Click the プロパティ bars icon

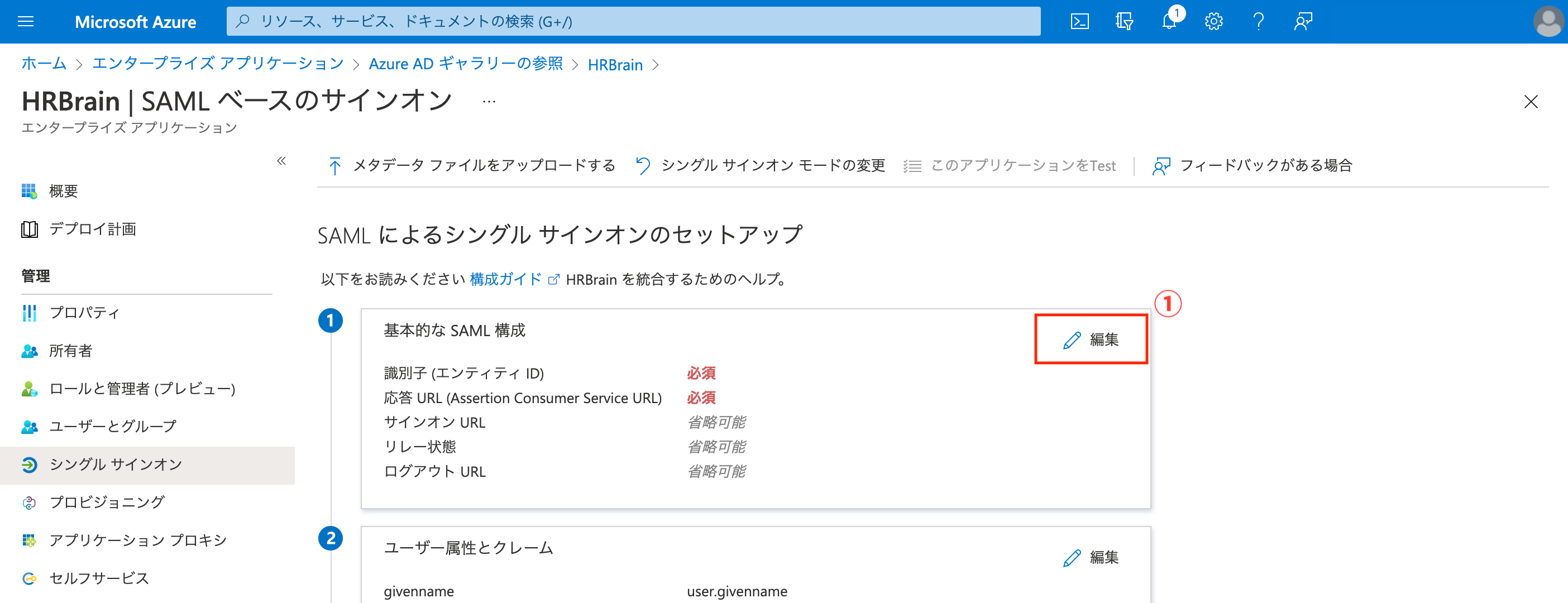[29, 313]
